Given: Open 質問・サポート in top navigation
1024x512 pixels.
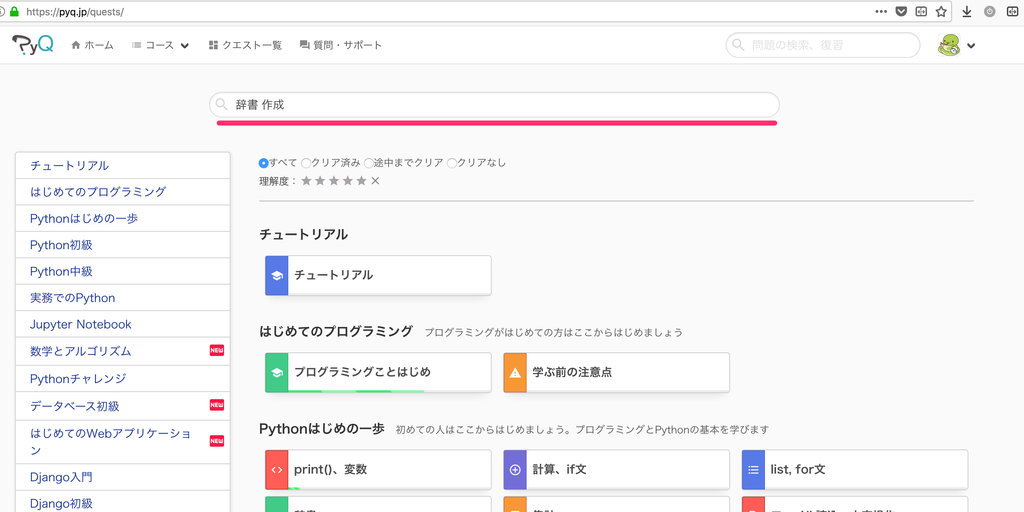Looking at the screenshot, I should (x=340, y=45).
